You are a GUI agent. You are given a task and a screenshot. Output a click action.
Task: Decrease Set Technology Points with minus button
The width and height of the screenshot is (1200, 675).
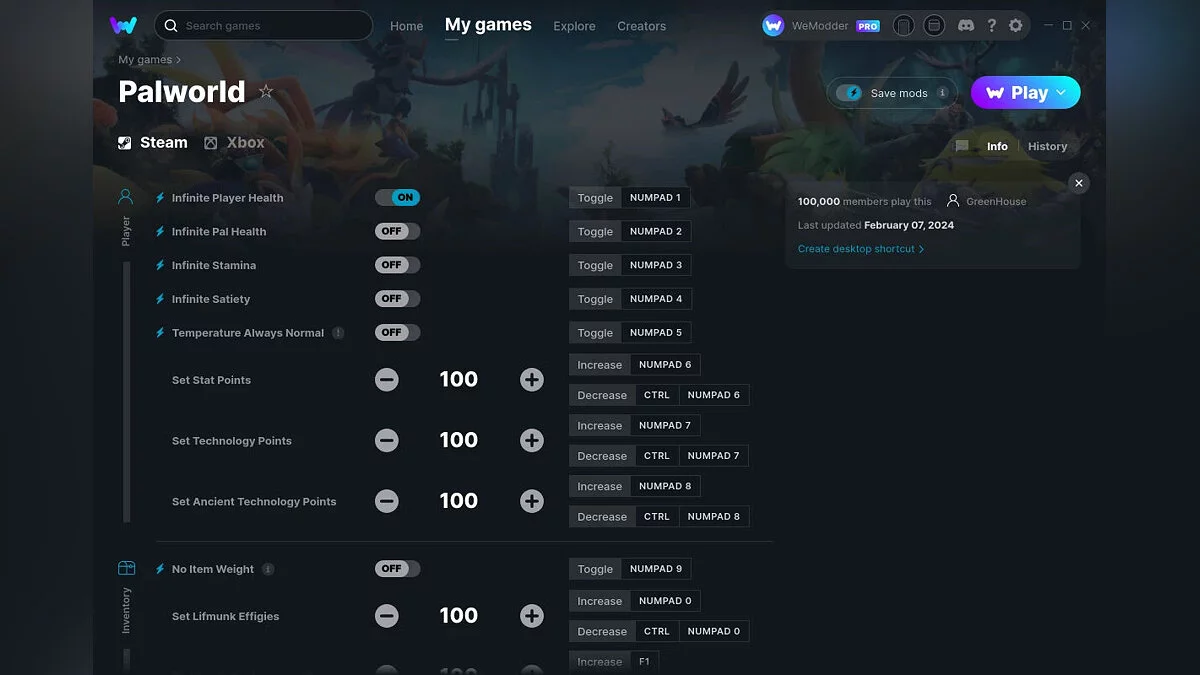pyautogui.click(x=387, y=441)
